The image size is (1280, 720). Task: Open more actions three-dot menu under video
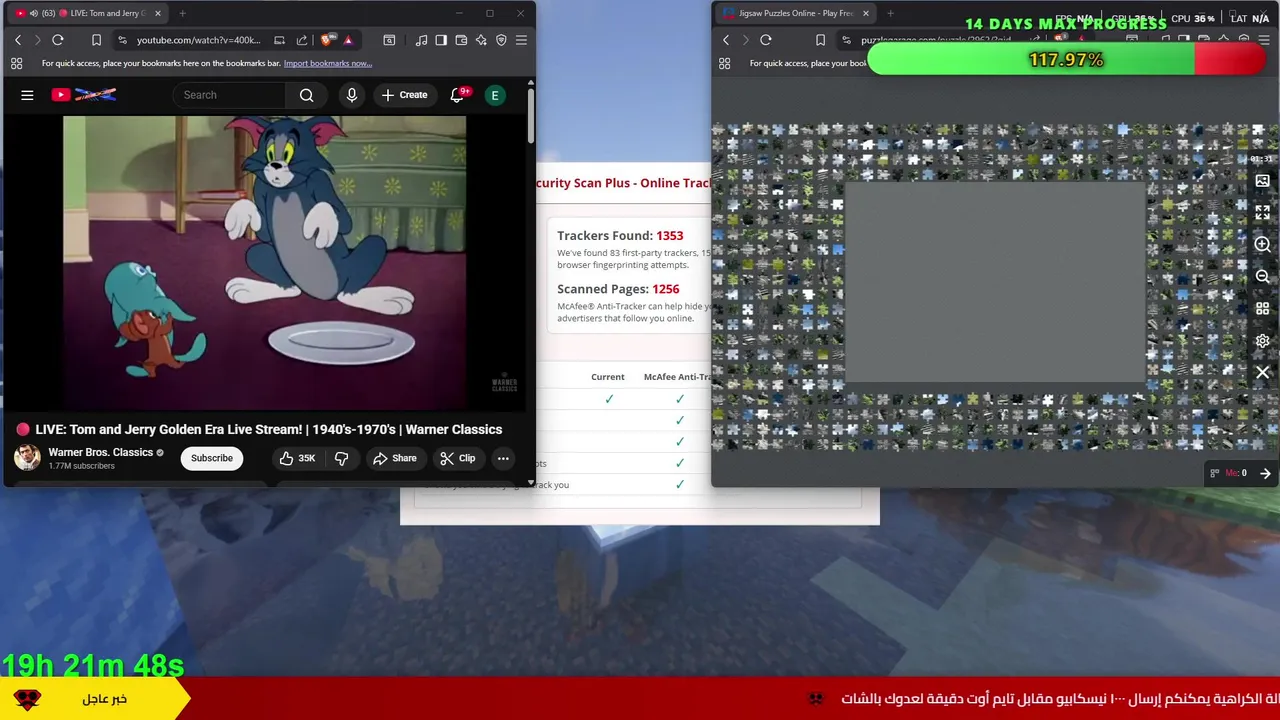pyautogui.click(x=503, y=458)
